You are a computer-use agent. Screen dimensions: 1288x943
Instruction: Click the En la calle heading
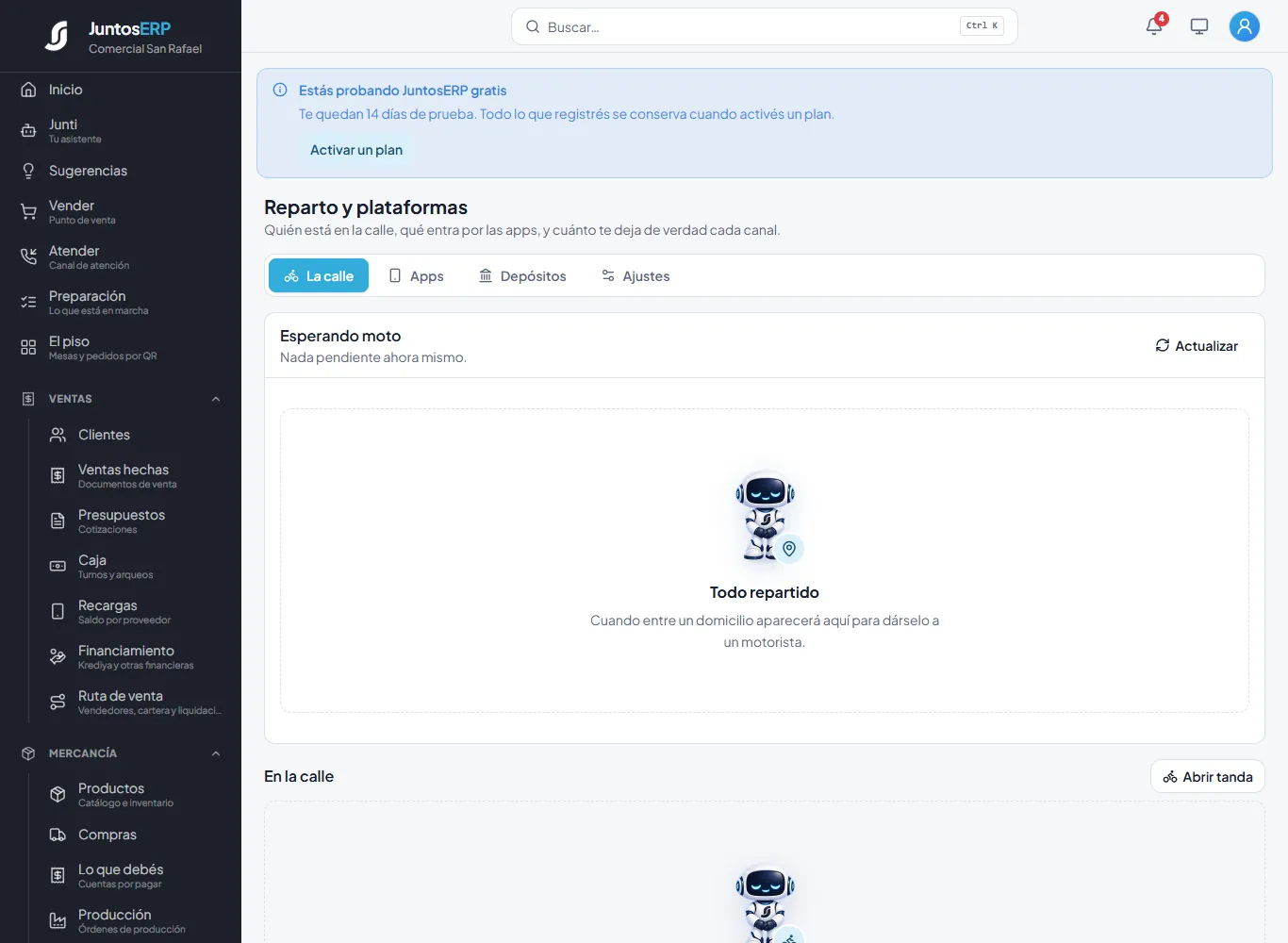pos(299,777)
